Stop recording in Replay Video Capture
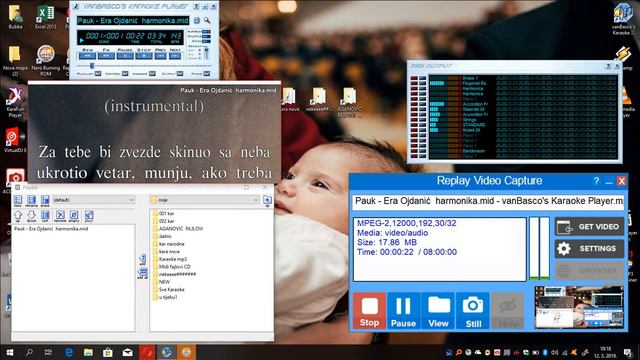Image resolution: width=640 pixels, height=360 pixels. coord(369,311)
